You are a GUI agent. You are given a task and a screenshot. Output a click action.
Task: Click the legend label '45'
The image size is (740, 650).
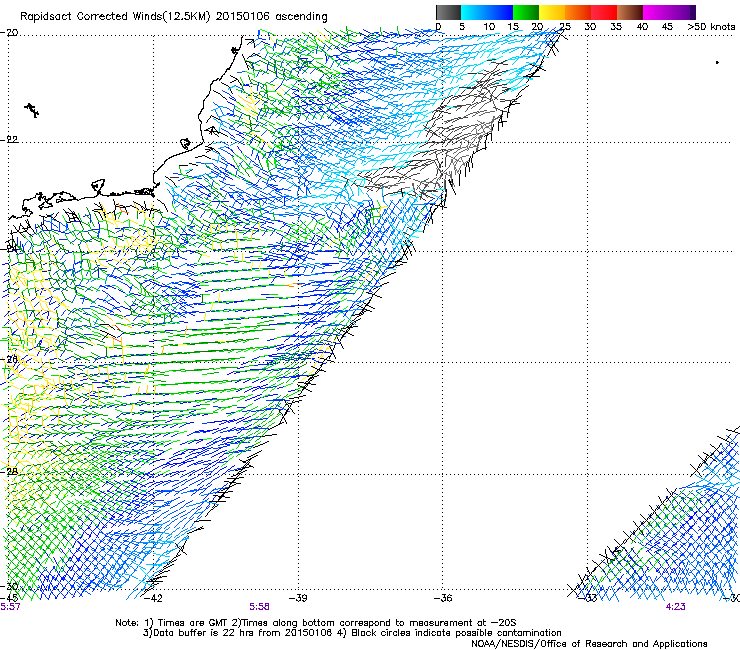[x=667, y=27]
